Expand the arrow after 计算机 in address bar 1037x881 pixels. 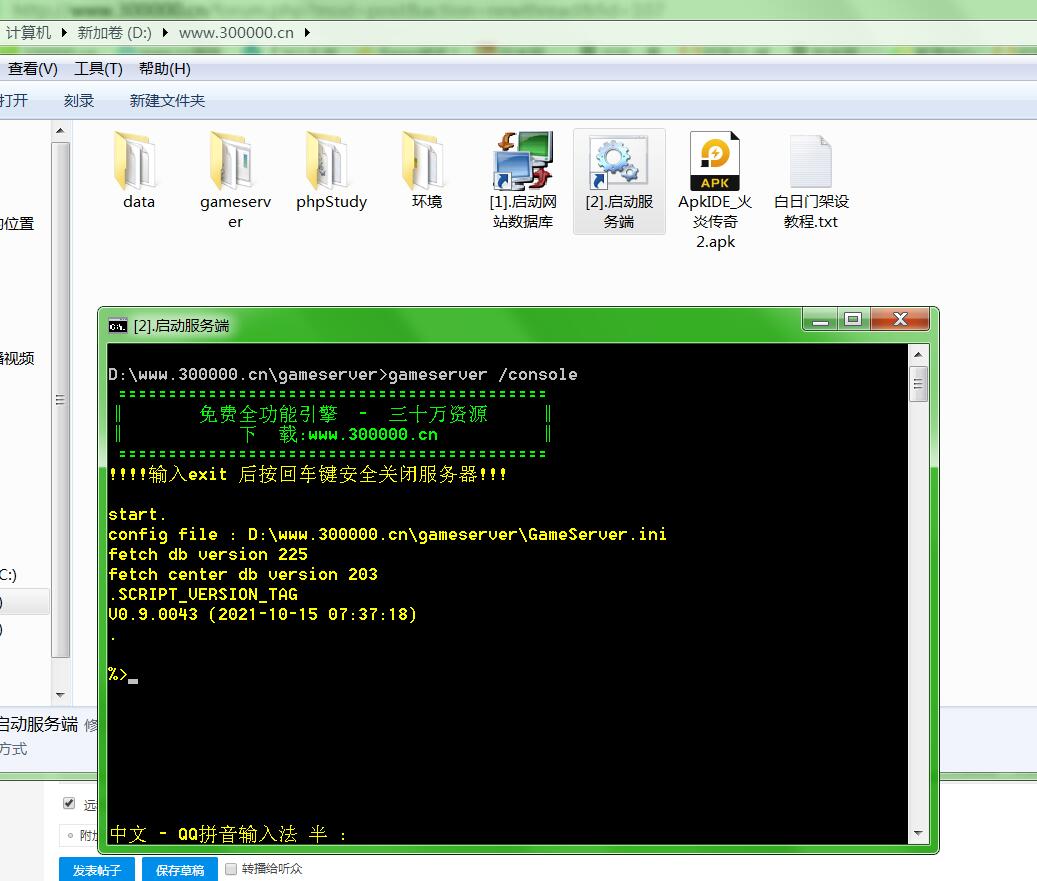click(64, 32)
